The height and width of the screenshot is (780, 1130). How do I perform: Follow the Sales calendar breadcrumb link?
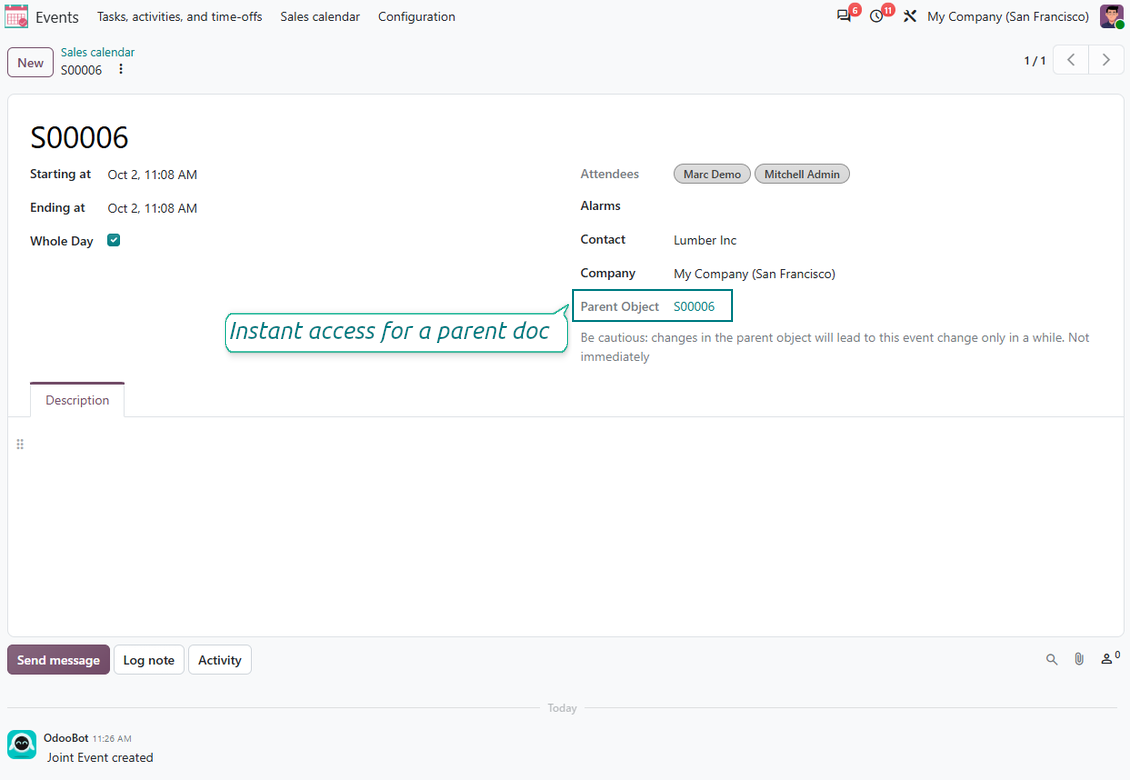point(97,52)
